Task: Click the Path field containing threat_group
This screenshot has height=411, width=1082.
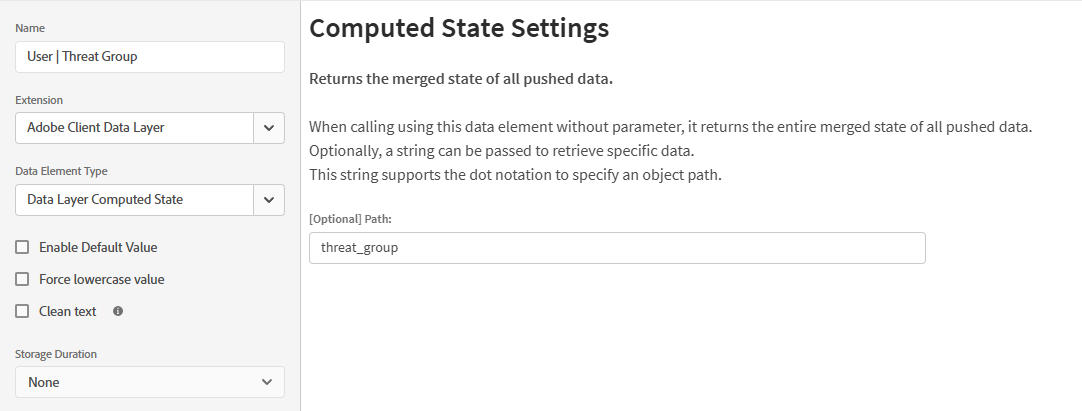Action: pyautogui.click(x=617, y=248)
